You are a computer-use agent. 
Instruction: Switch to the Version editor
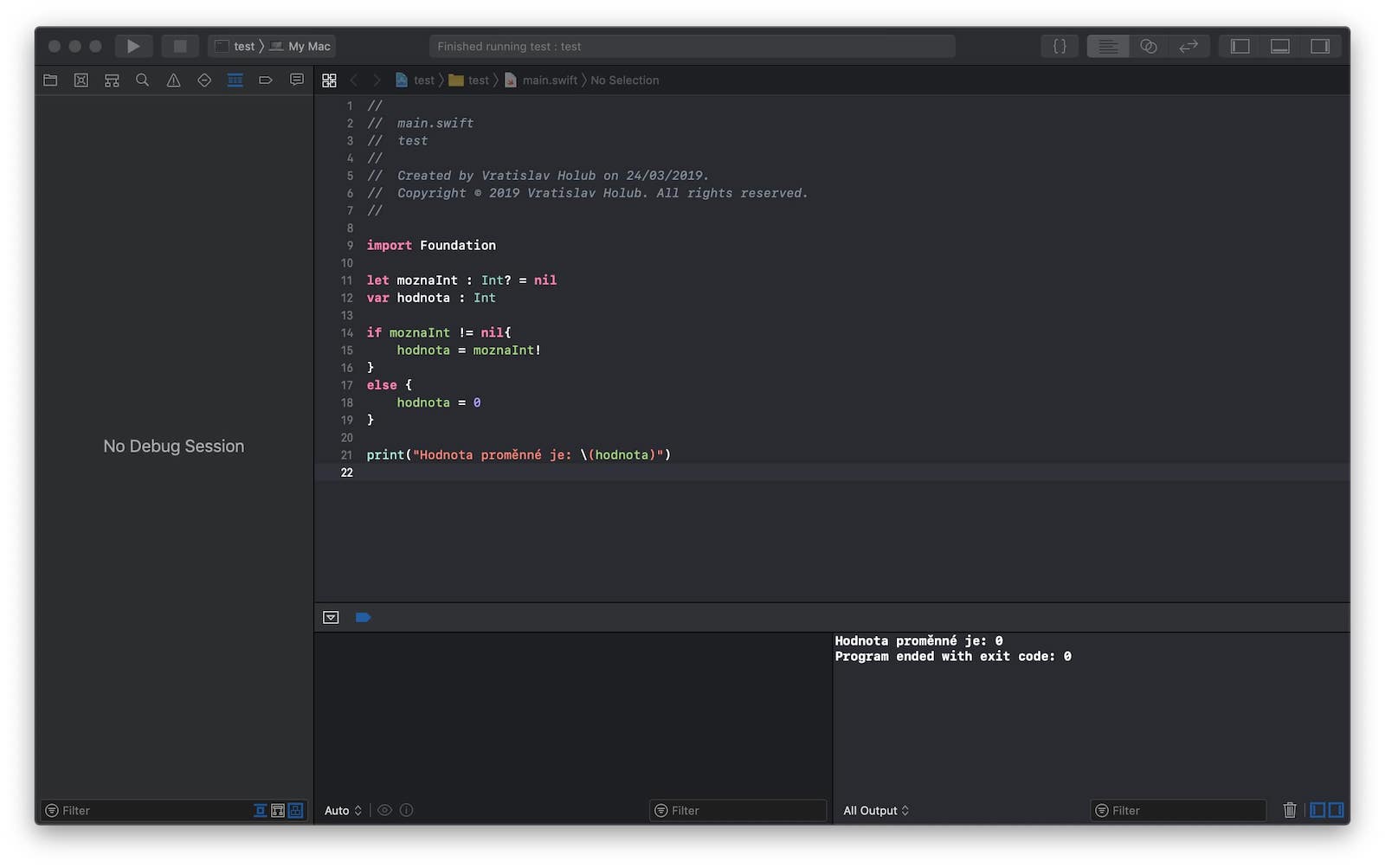tap(1189, 46)
